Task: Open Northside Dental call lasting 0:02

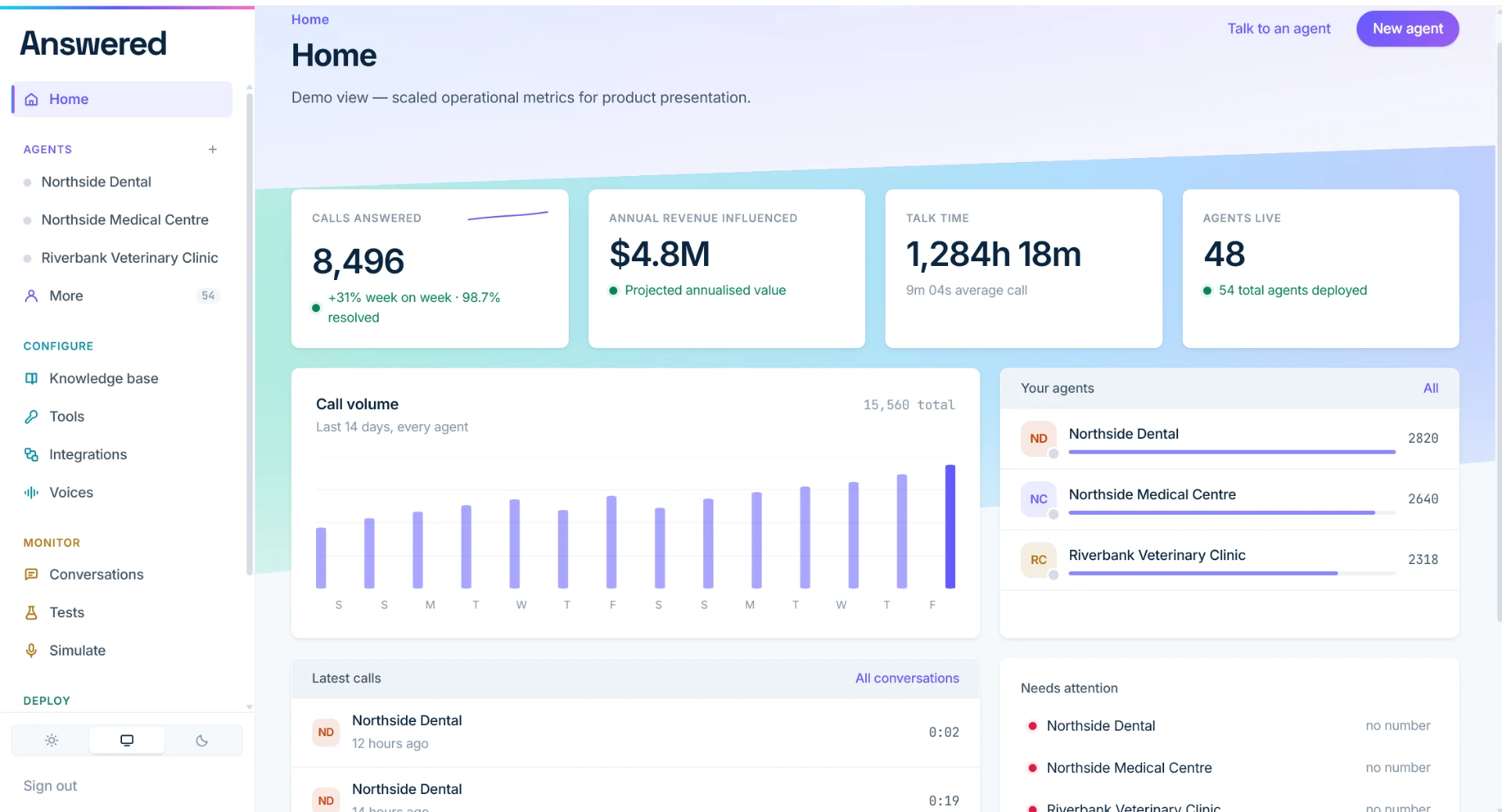Action: [x=635, y=733]
